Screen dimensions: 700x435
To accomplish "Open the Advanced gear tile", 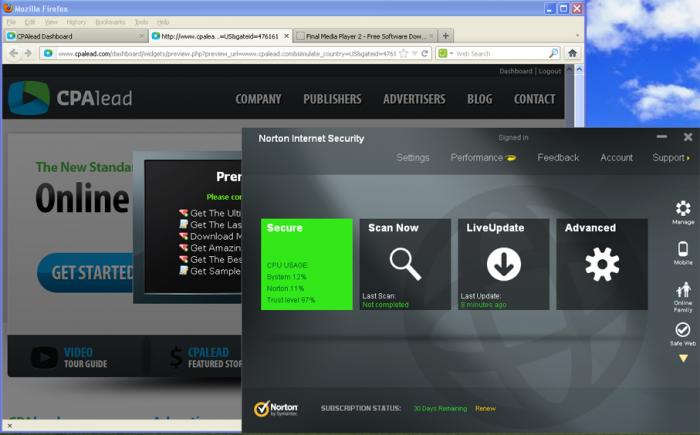I will tap(602, 264).
